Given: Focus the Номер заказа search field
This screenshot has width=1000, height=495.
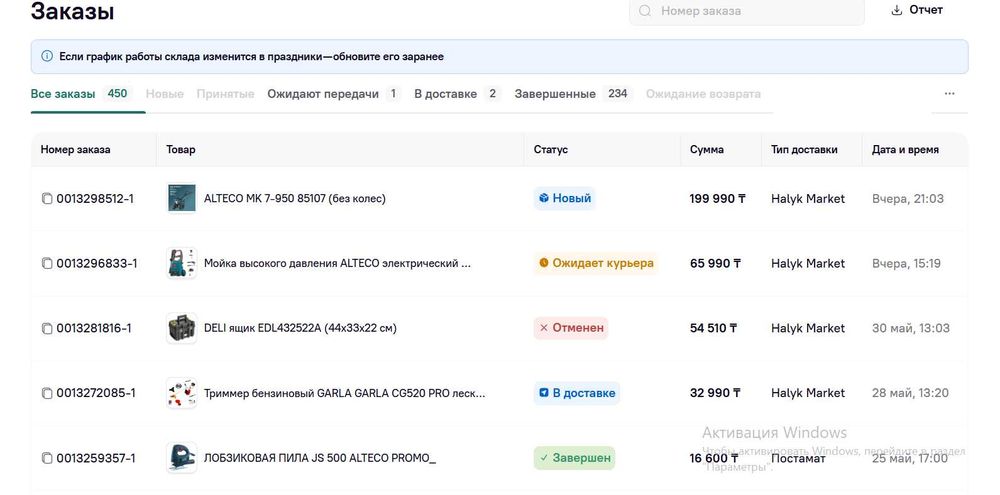Looking at the screenshot, I should (746, 11).
